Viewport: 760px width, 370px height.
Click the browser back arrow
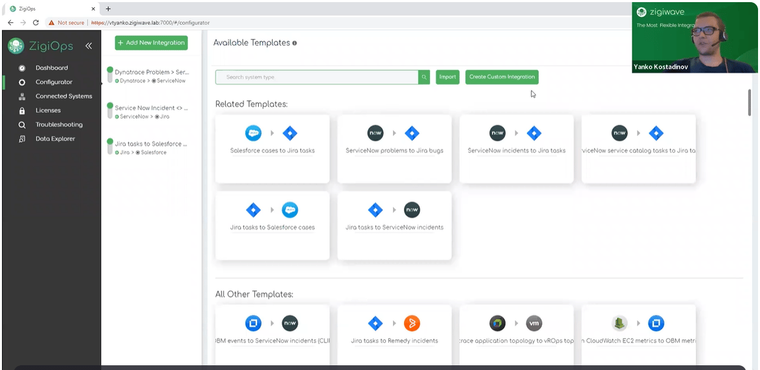(x=11, y=22)
